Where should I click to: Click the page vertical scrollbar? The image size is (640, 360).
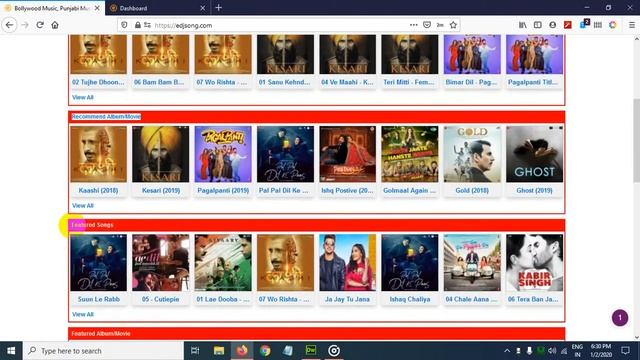636,141
